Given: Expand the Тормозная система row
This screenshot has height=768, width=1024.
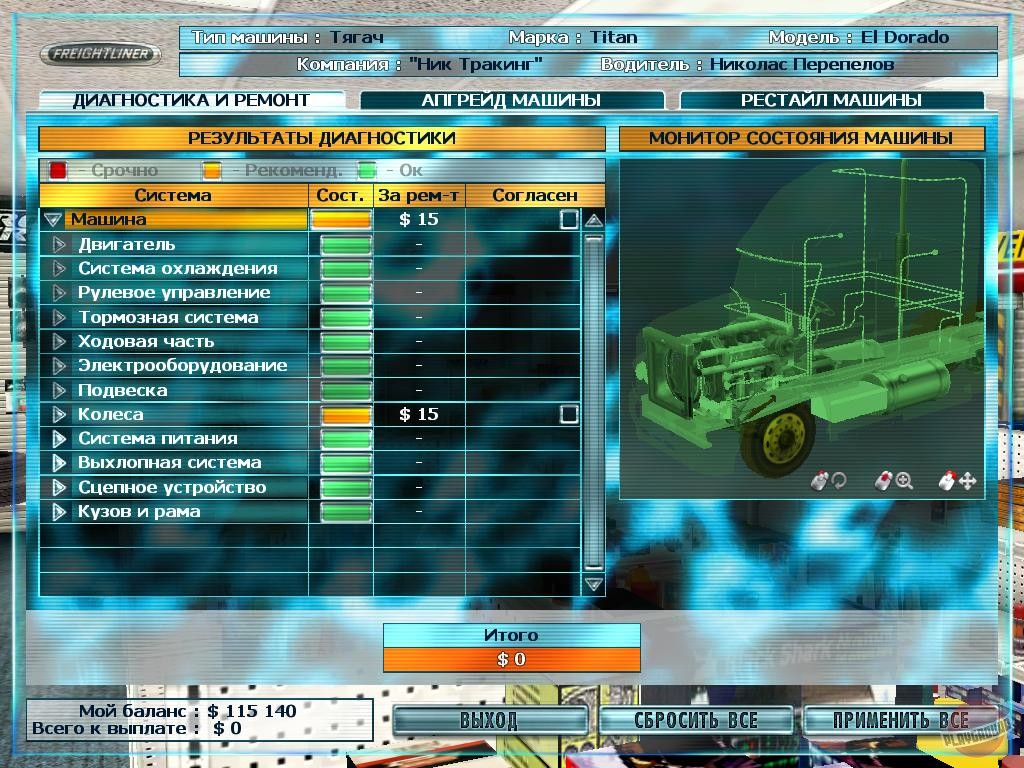Looking at the screenshot, I should [x=59, y=317].
